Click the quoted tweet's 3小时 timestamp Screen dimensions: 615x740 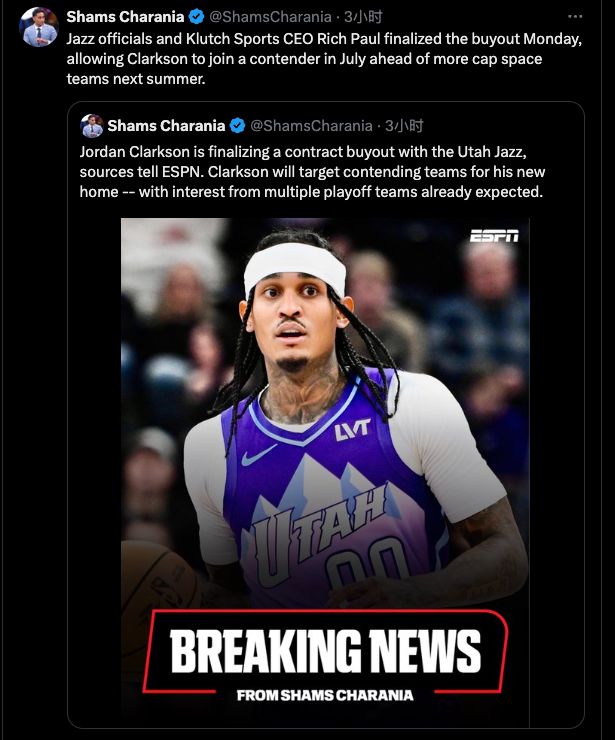[404, 126]
